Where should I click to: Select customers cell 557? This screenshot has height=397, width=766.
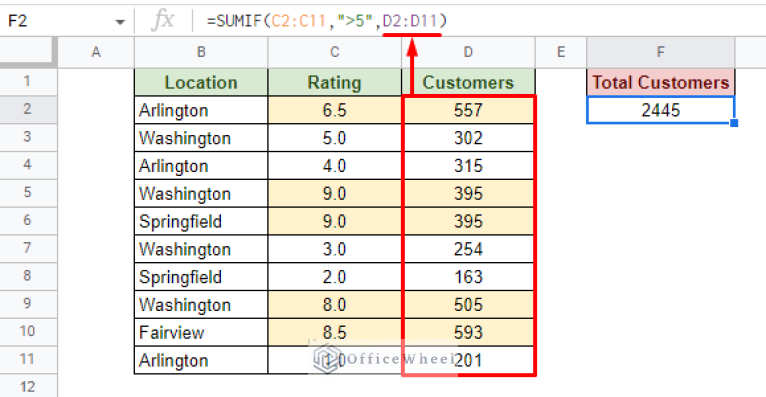tap(468, 110)
